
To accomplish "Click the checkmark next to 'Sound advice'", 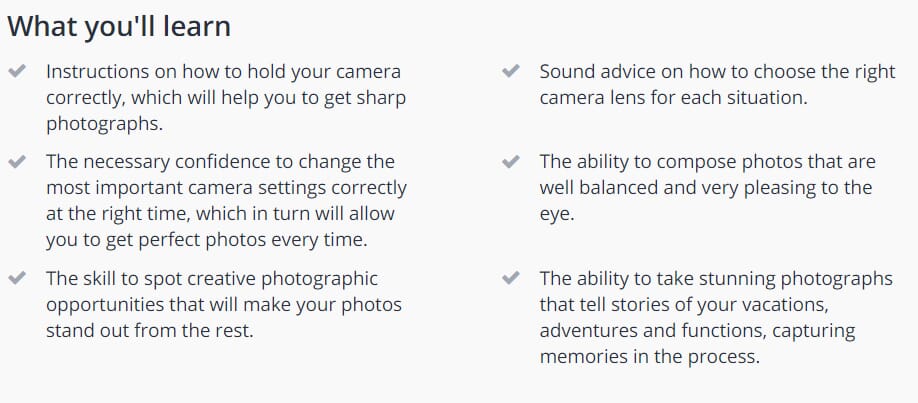I will 511,71.
